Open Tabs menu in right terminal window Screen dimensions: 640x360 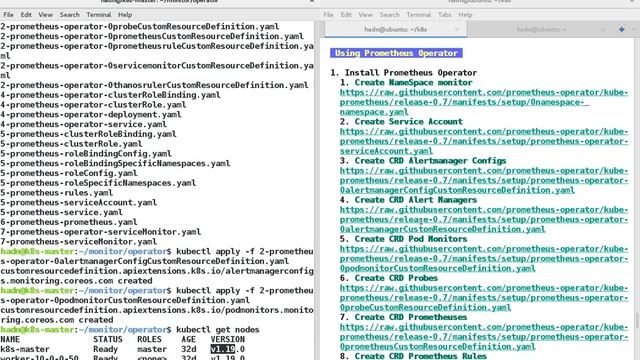(x=444, y=15)
